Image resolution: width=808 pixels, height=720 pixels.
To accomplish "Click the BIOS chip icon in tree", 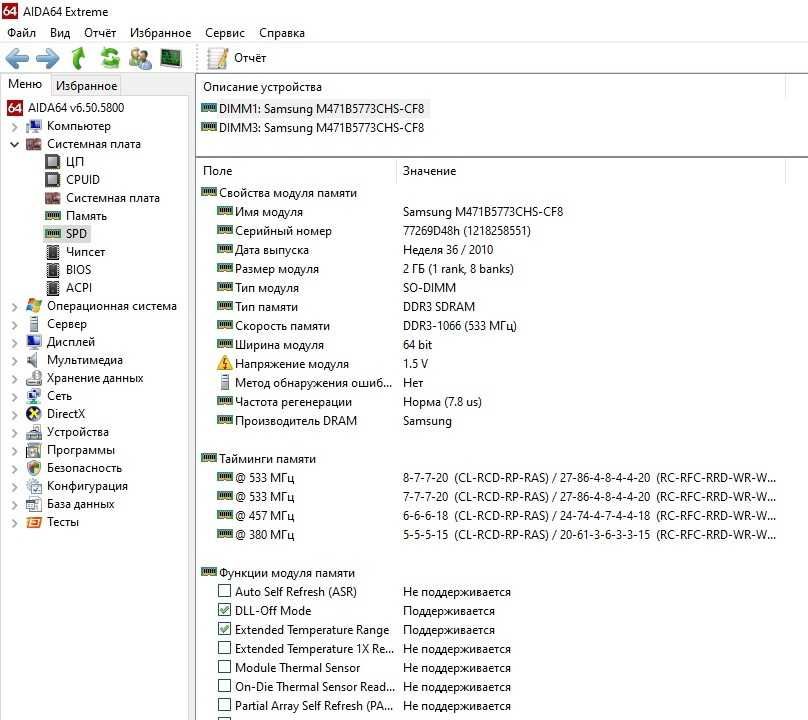I will click(53, 270).
